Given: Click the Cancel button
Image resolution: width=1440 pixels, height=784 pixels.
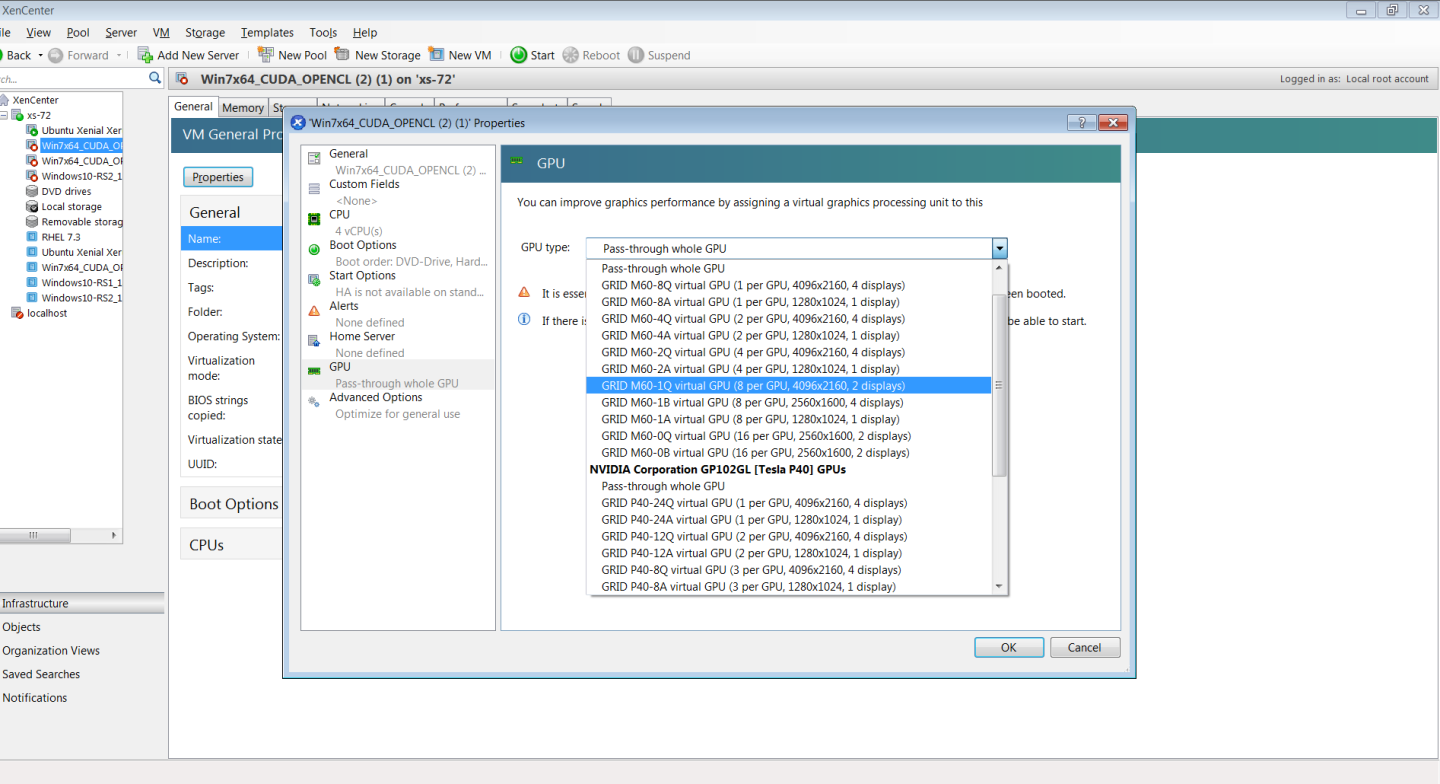Looking at the screenshot, I should coord(1085,647).
